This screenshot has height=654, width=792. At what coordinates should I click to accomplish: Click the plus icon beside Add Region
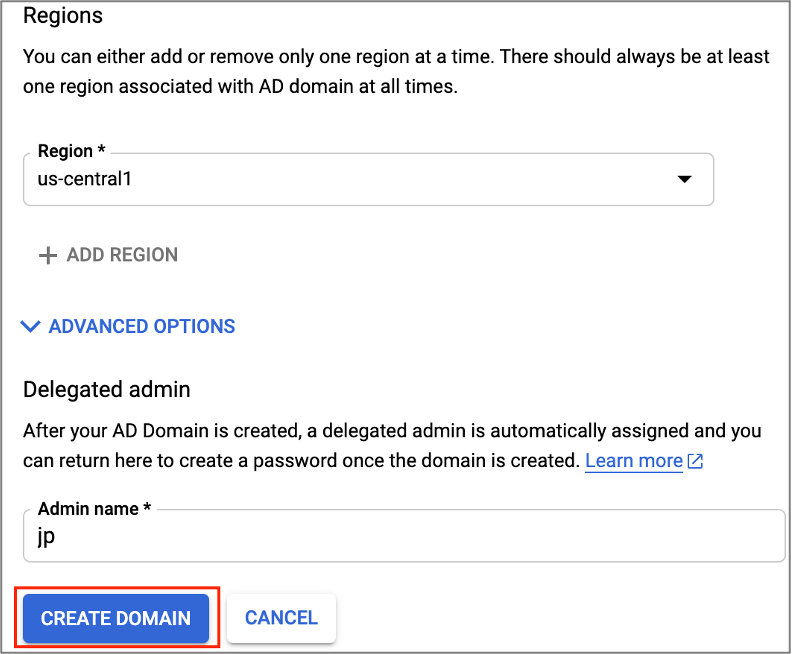tap(47, 255)
